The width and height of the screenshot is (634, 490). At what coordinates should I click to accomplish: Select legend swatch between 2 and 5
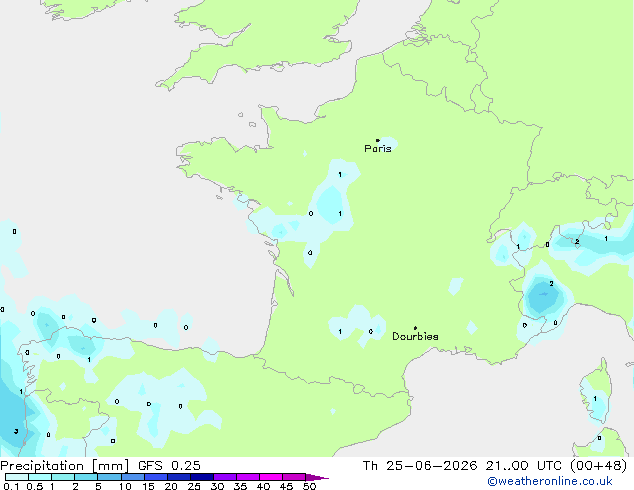[x=86, y=477]
